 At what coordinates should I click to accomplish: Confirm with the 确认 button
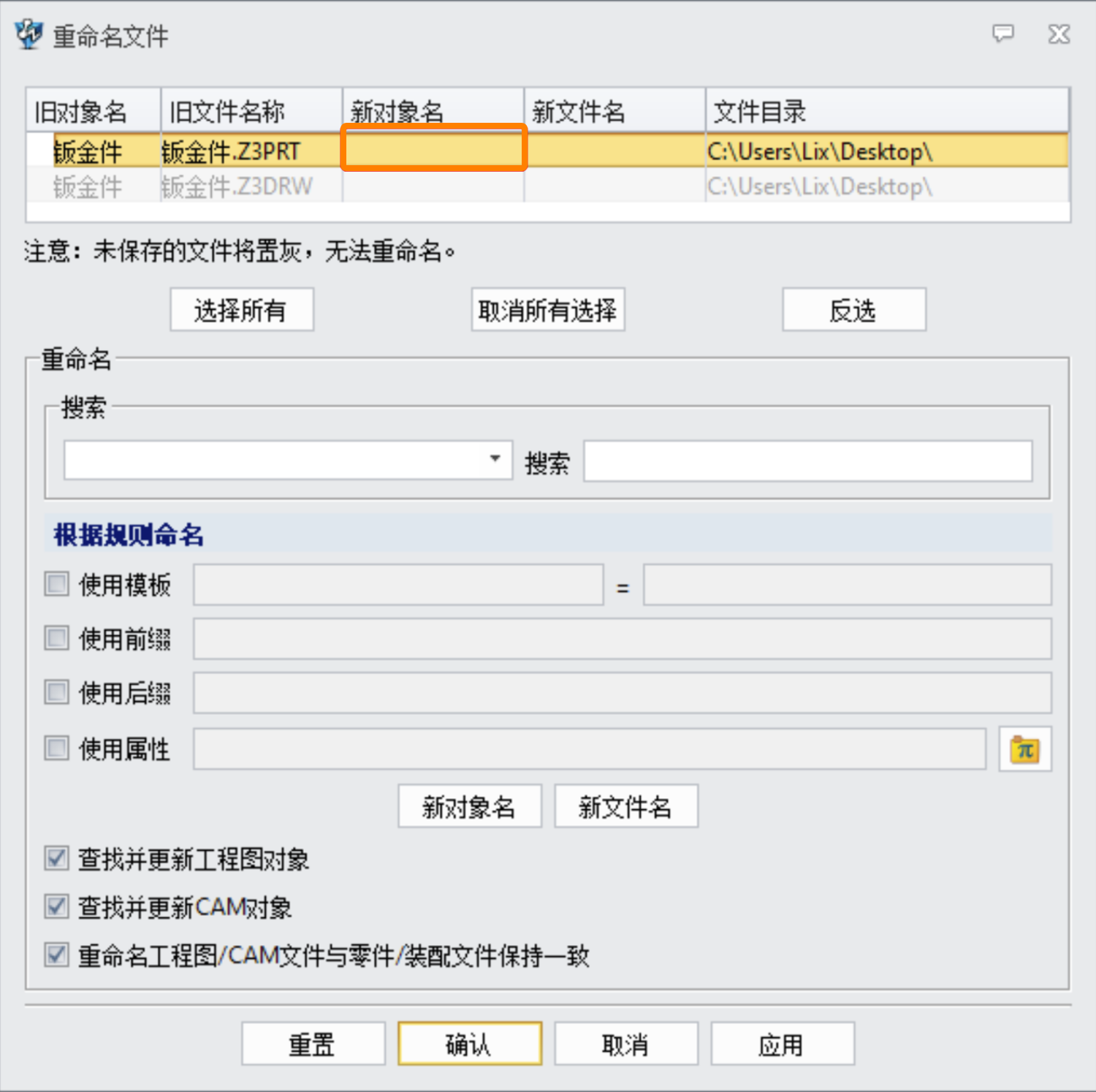tap(470, 1044)
